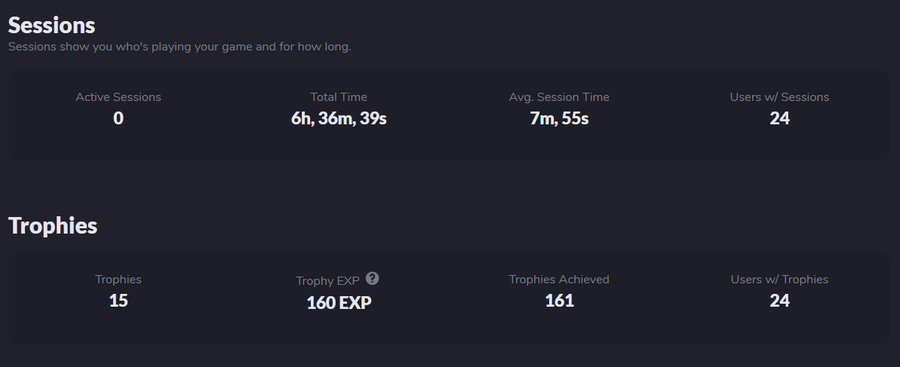Click the Trophies stat label in card
Screen dimensions: 900x367
pos(118,279)
